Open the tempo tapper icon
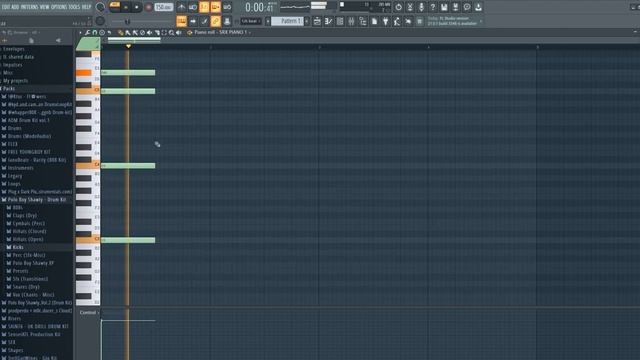Screen dimensions: 640x360 [x=397, y=21]
